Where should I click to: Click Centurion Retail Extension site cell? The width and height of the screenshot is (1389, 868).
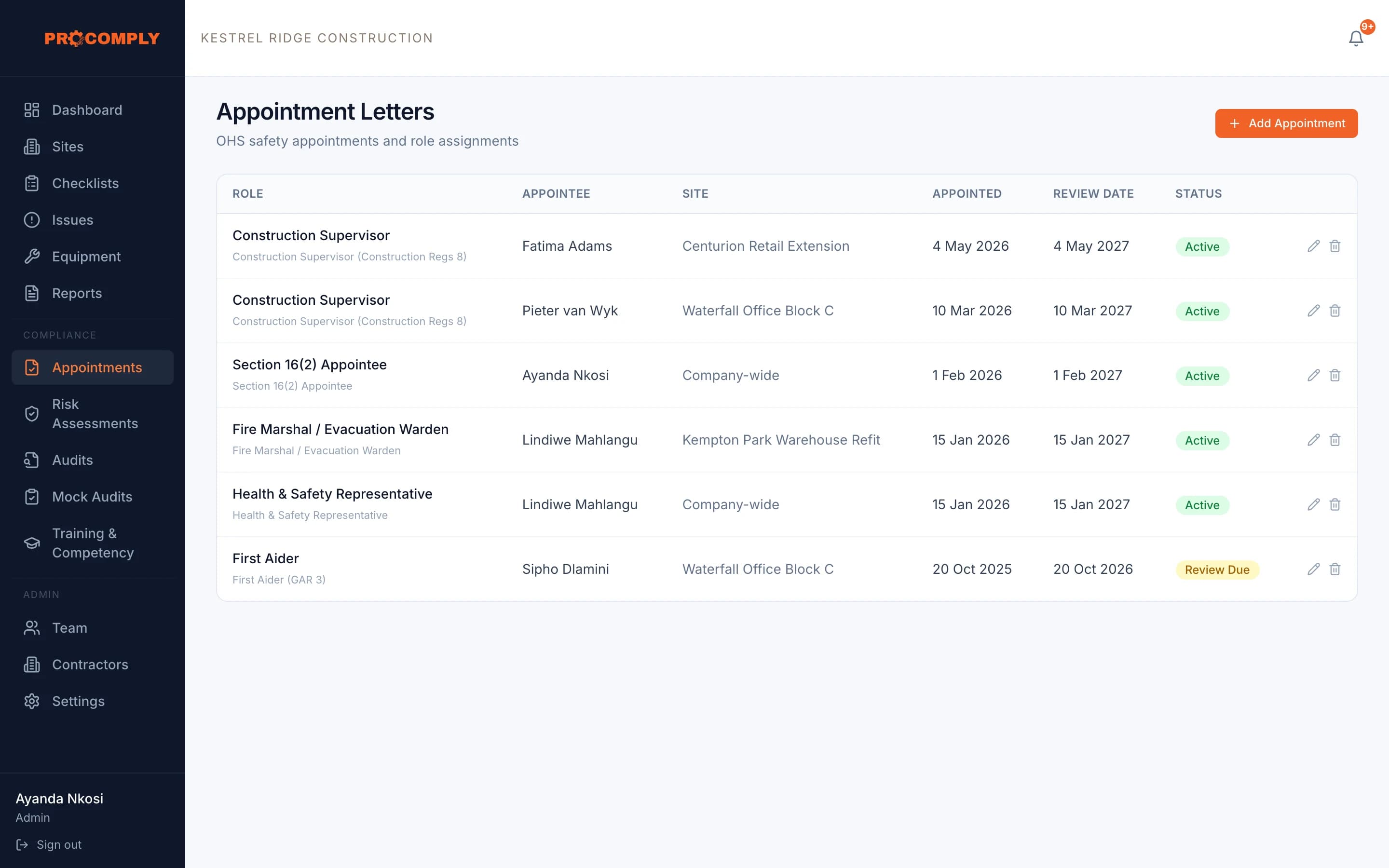click(766, 246)
